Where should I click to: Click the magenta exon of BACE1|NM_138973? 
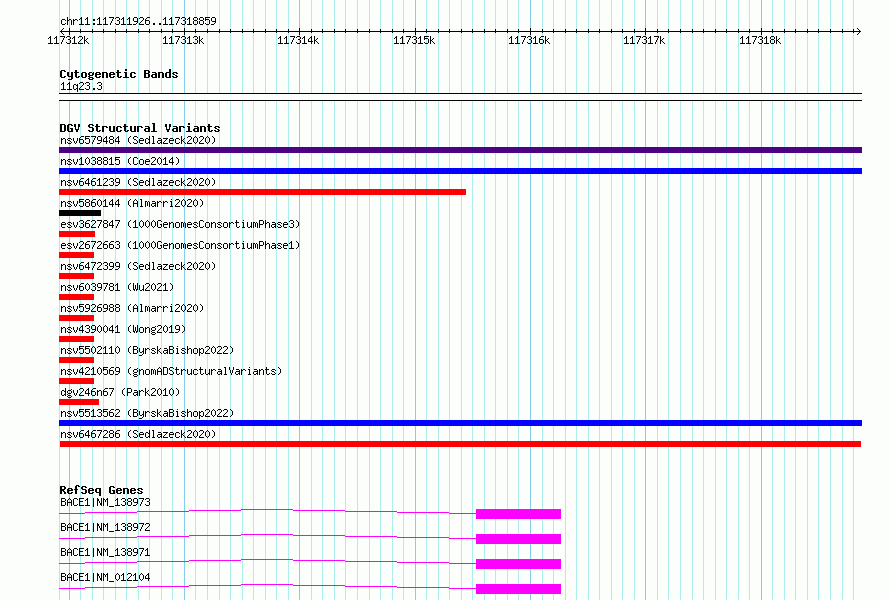pos(518,514)
